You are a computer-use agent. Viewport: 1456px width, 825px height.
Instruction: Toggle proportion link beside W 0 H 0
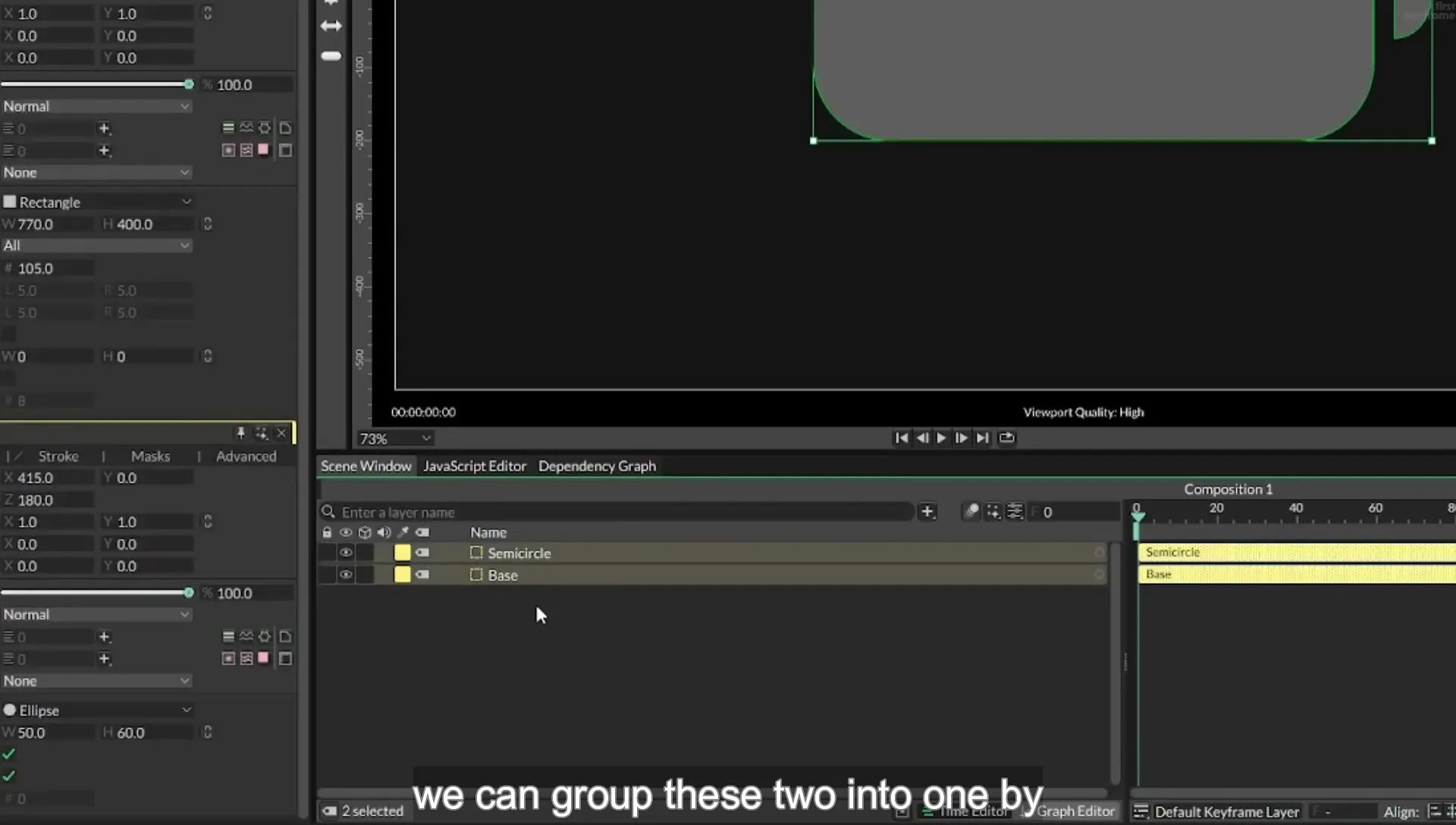click(207, 356)
